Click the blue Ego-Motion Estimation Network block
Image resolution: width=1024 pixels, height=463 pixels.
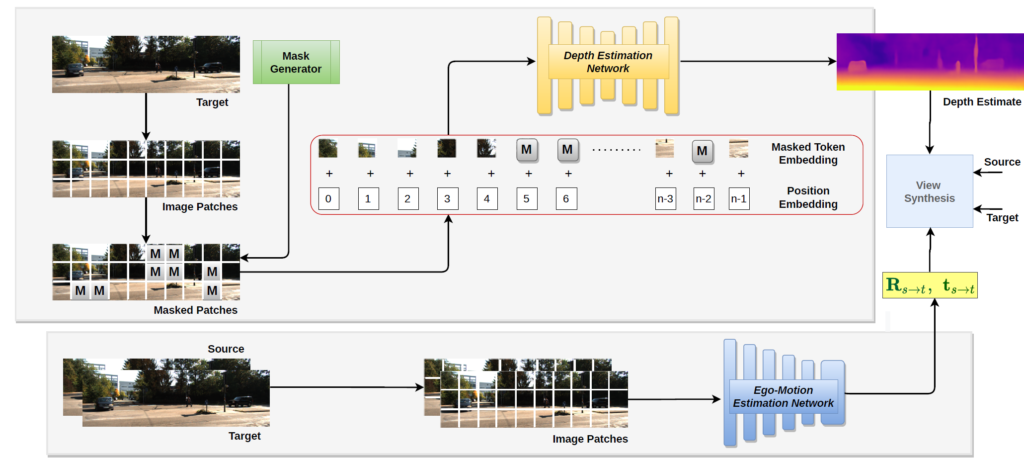[783, 396]
